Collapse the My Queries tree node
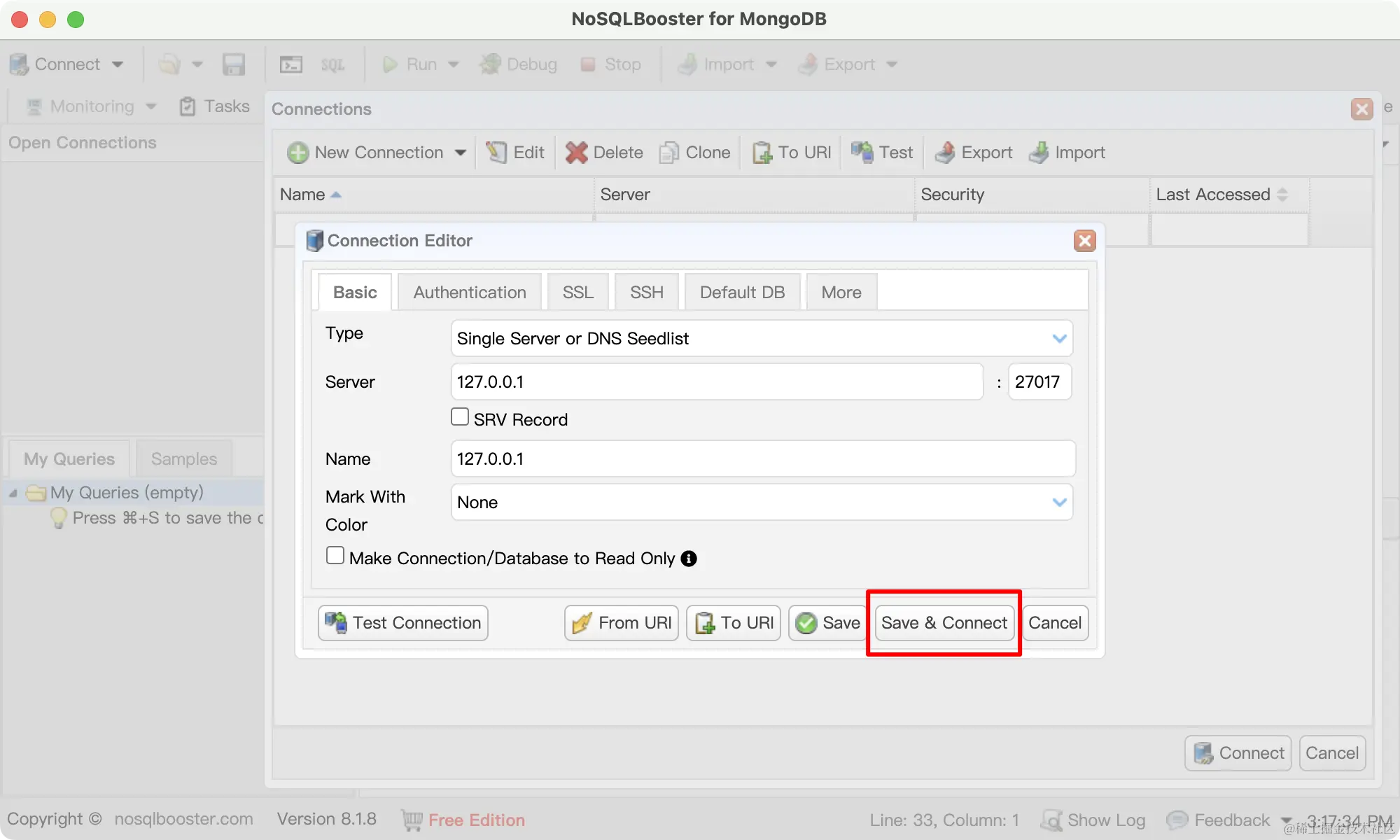The image size is (1400, 840). (x=13, y=493)
